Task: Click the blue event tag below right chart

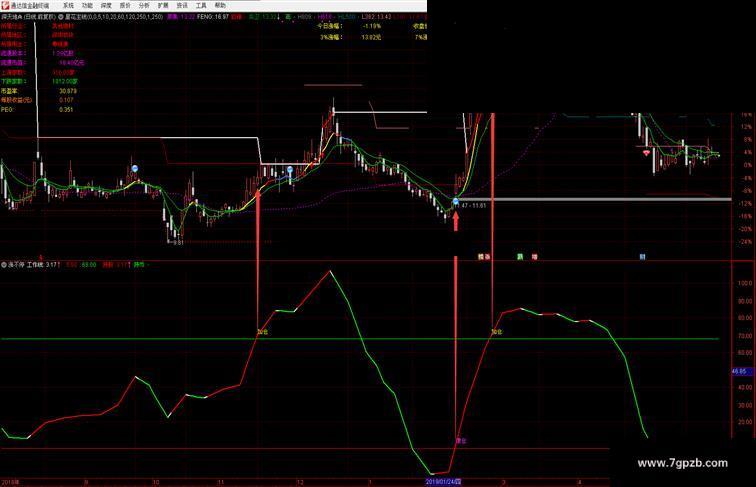Action: [x=642, y=257]
